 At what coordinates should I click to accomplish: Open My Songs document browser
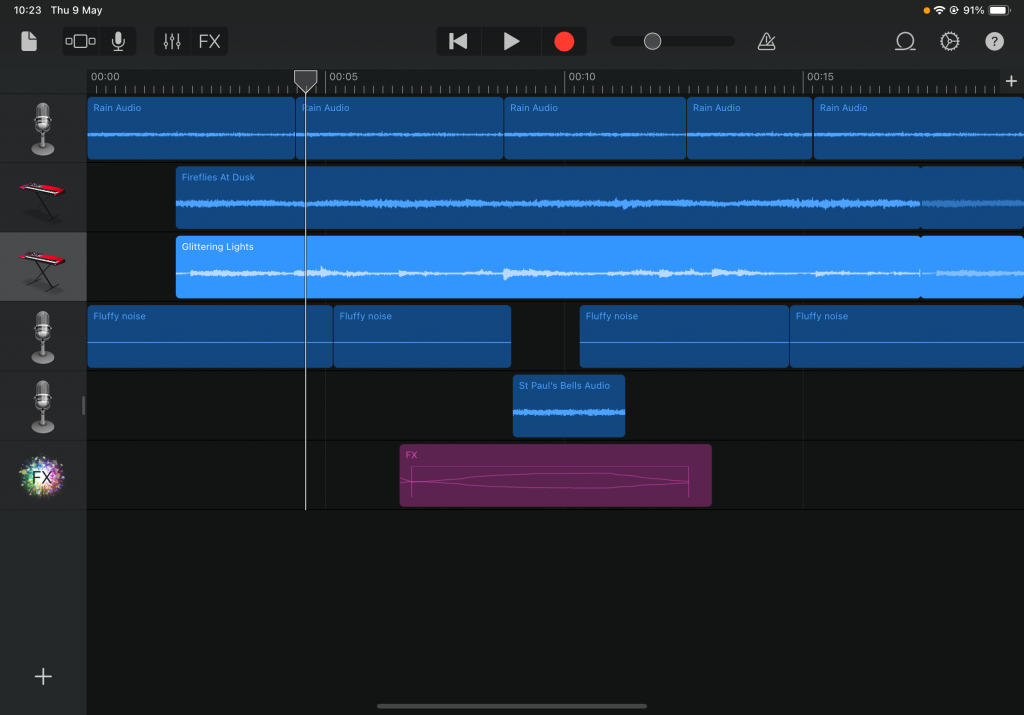[x=29, y=42]
